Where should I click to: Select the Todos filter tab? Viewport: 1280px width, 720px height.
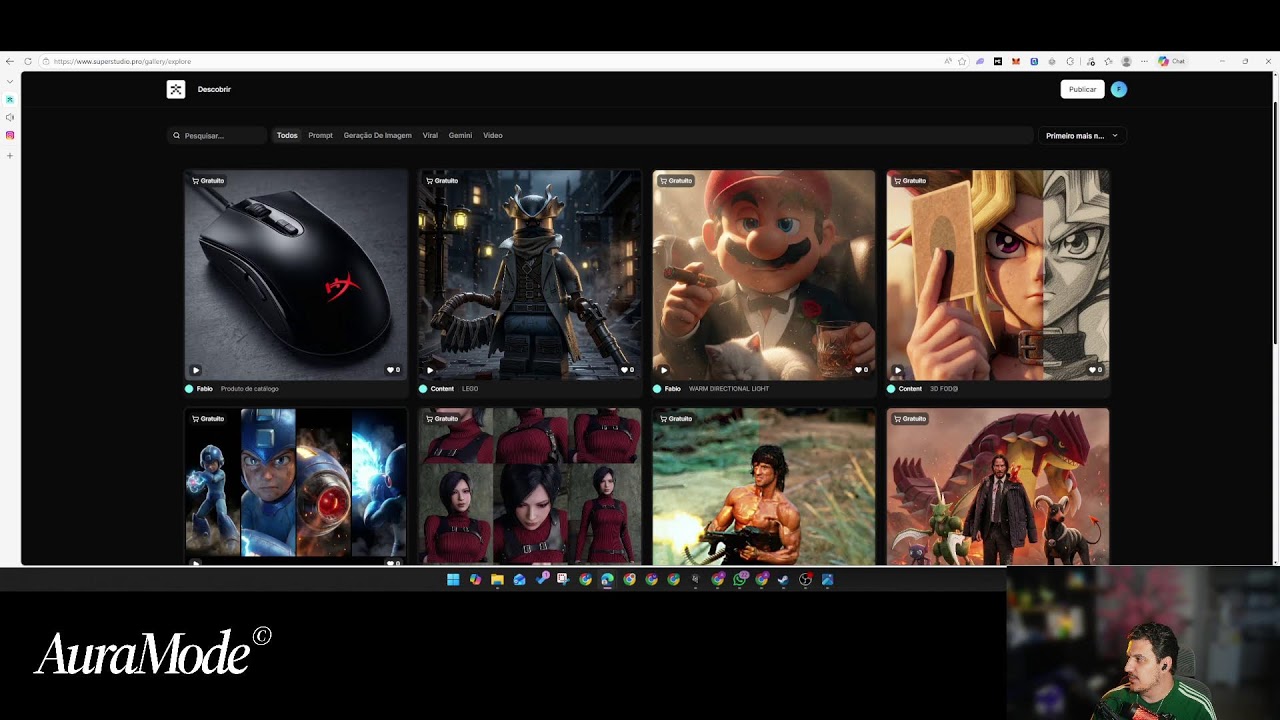pyautogui.click(x=287, y=135)
